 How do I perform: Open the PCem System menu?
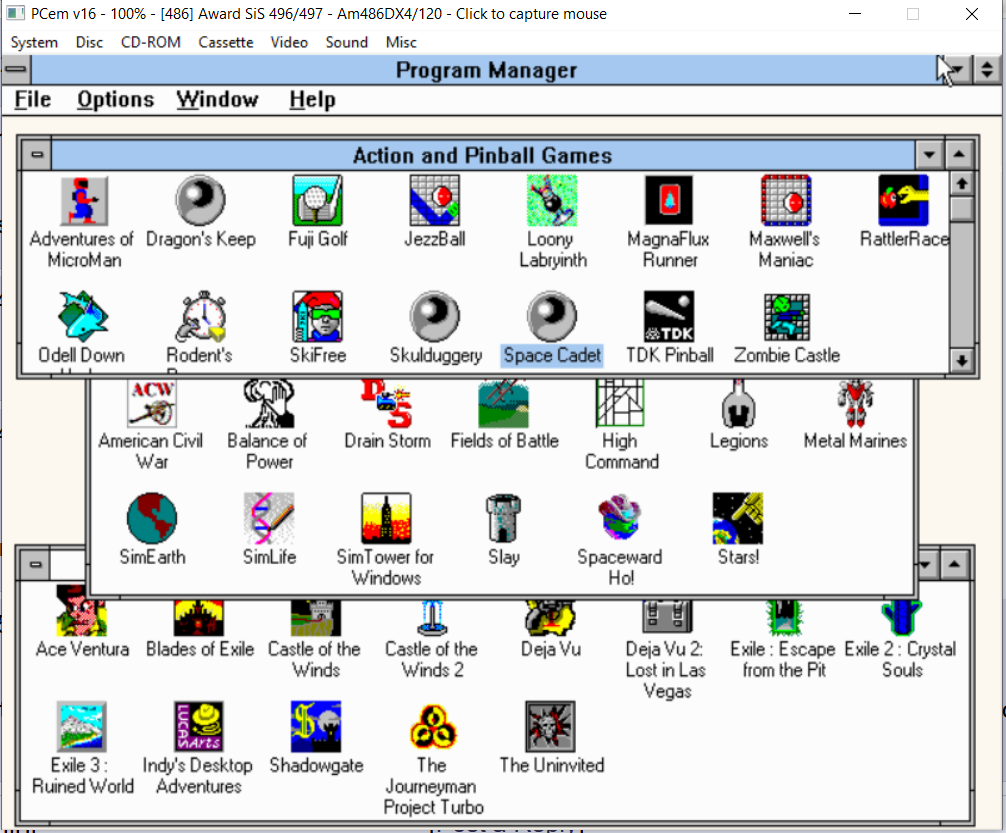pyautogui.click(x=34, y=42)
